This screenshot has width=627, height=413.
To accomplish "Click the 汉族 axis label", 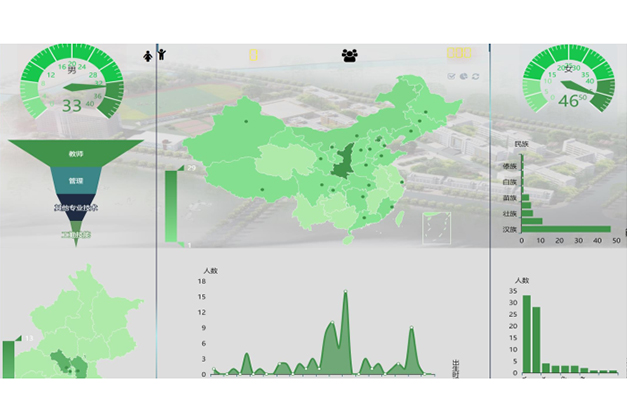I will tap(510, 229).
